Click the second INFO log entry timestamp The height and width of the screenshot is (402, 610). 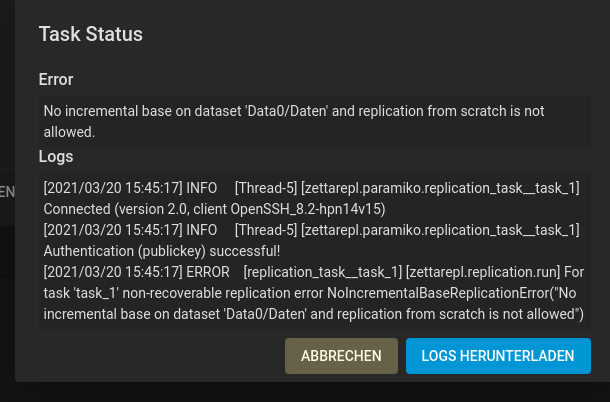coord(113,230)
